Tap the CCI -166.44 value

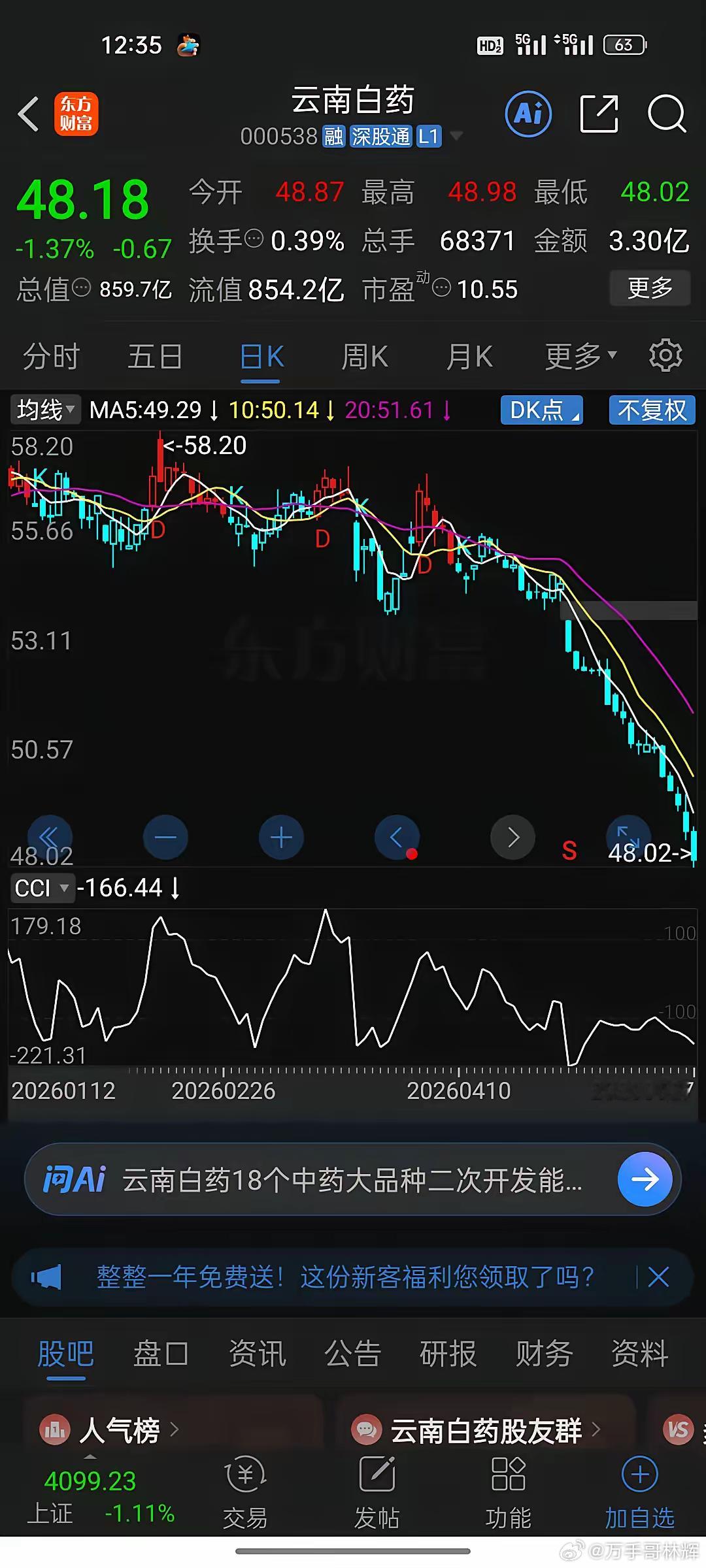tap(127, 889)
